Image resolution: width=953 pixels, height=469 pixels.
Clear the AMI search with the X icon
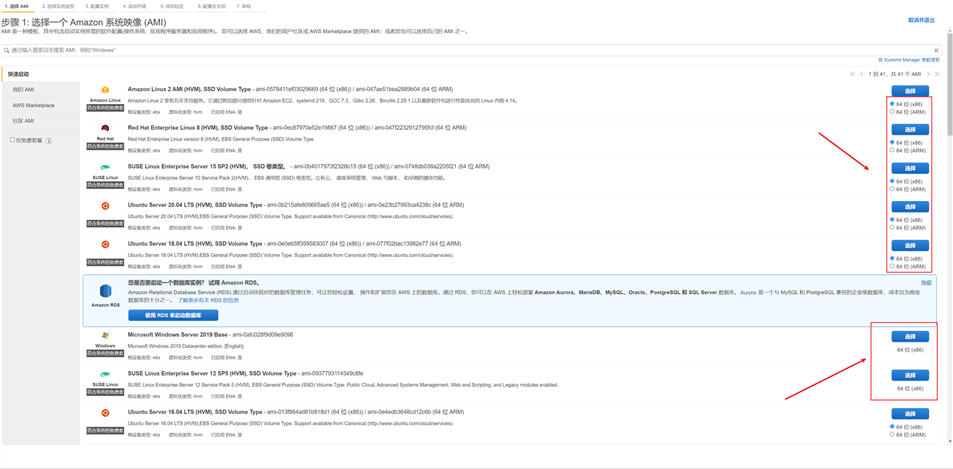(936, 50)
